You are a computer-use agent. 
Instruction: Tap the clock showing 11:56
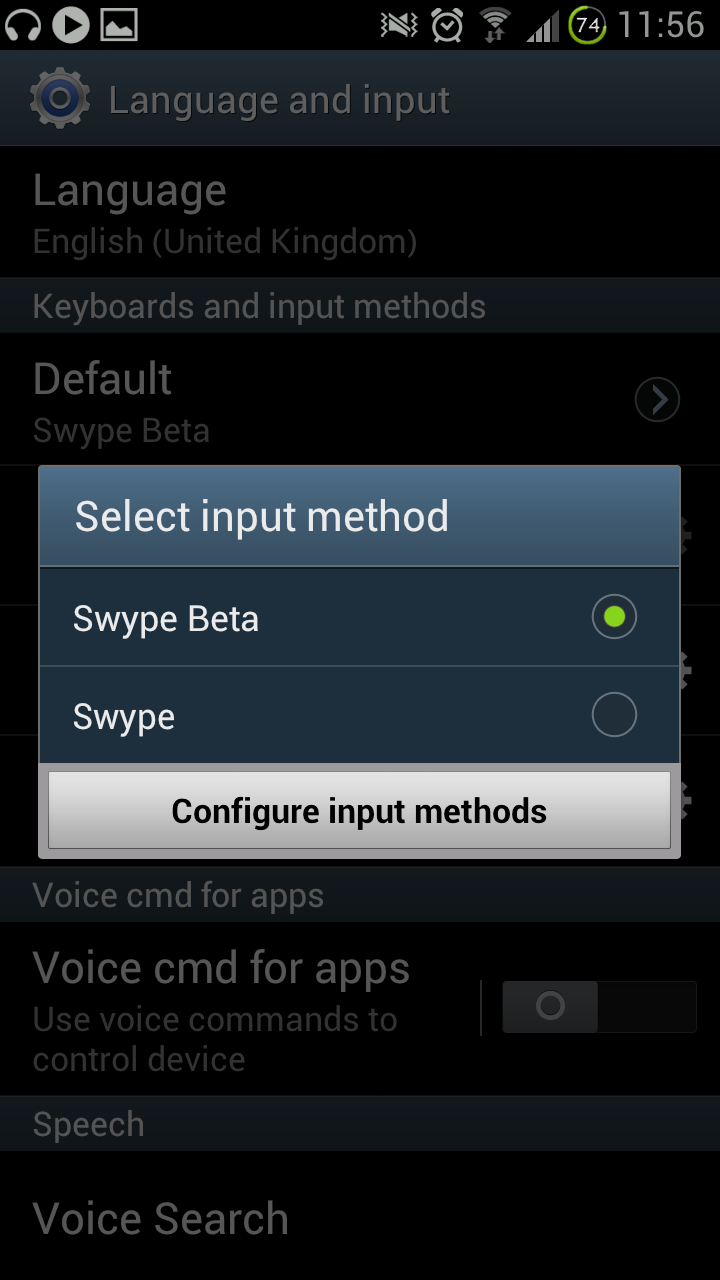point(661,25)
